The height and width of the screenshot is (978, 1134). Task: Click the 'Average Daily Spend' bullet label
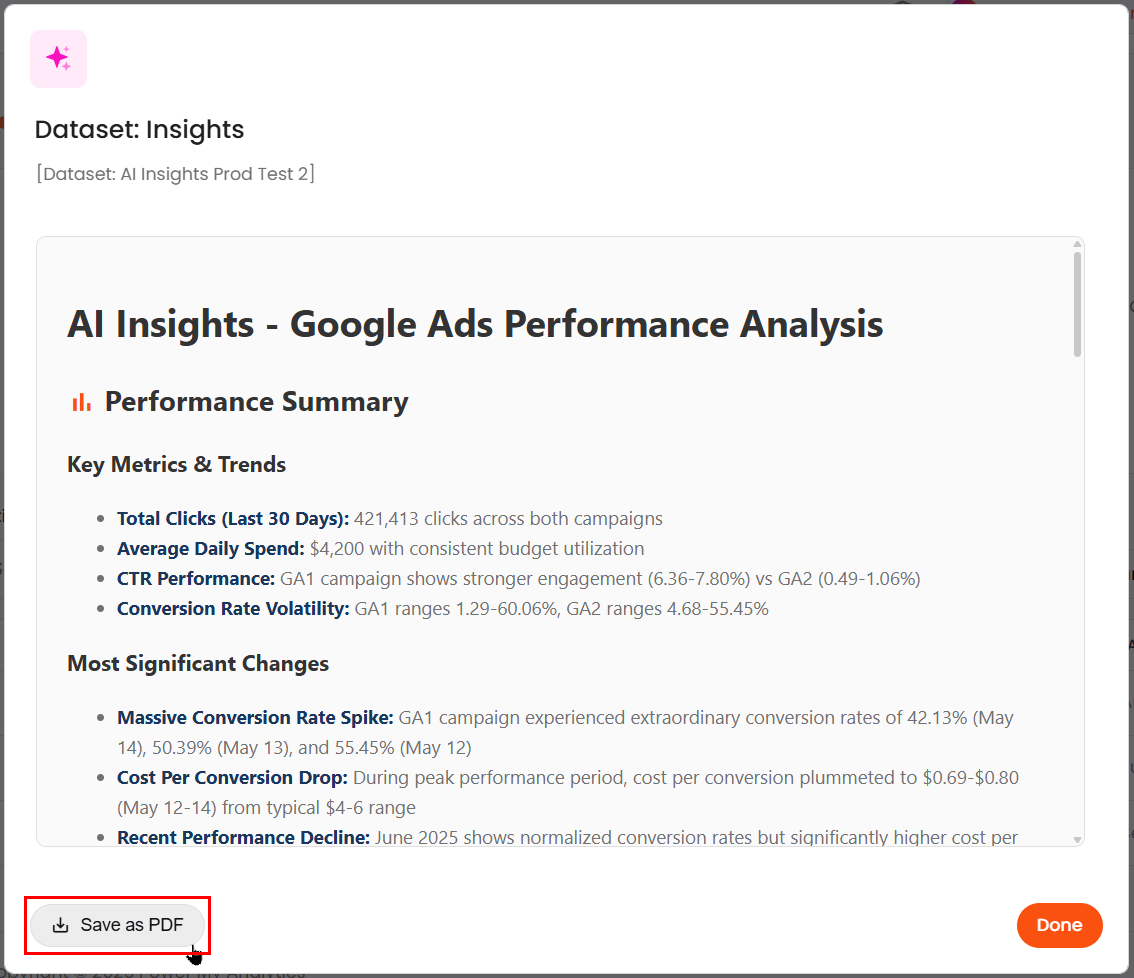tap(210, 548)
